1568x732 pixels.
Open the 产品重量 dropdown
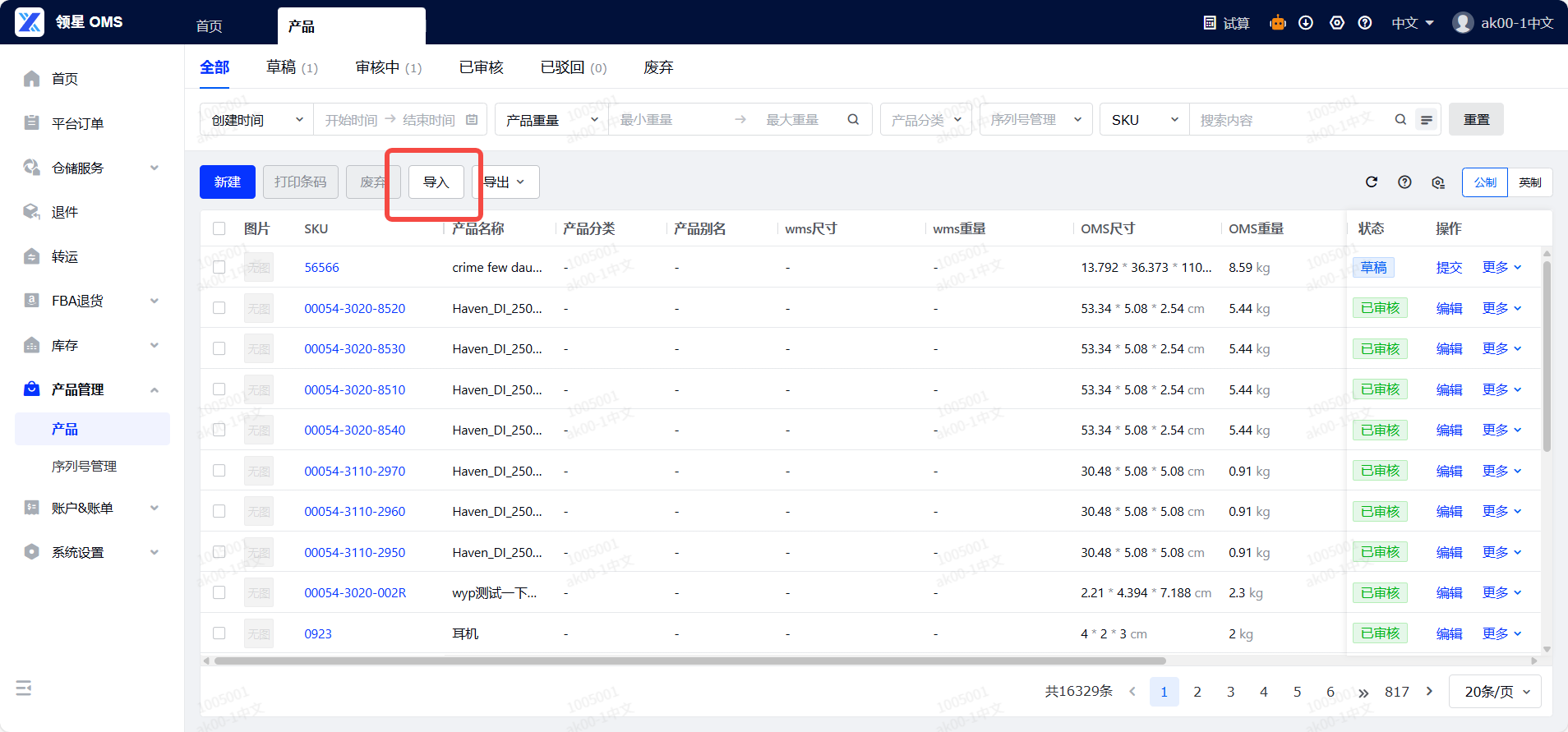click(551, 120)
